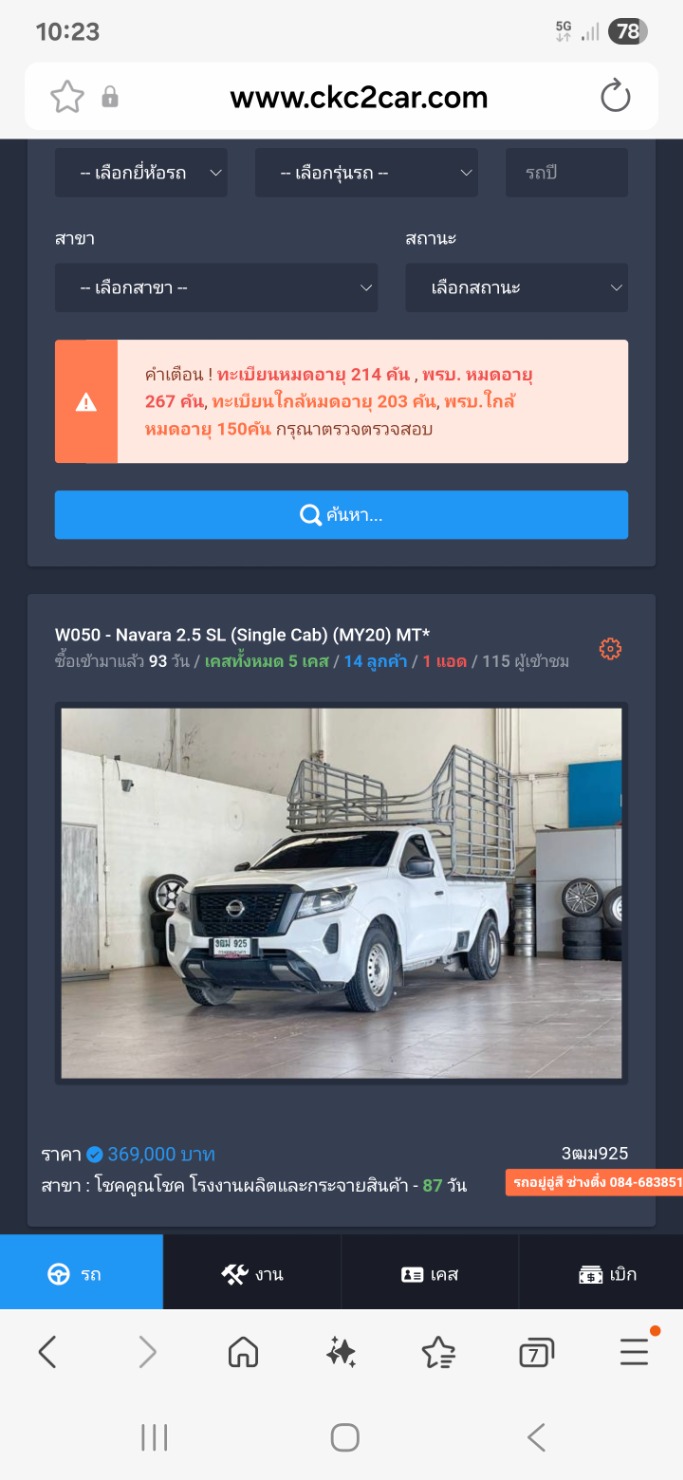
Task: Select the เบิก tab
Action: (607, 1273)
